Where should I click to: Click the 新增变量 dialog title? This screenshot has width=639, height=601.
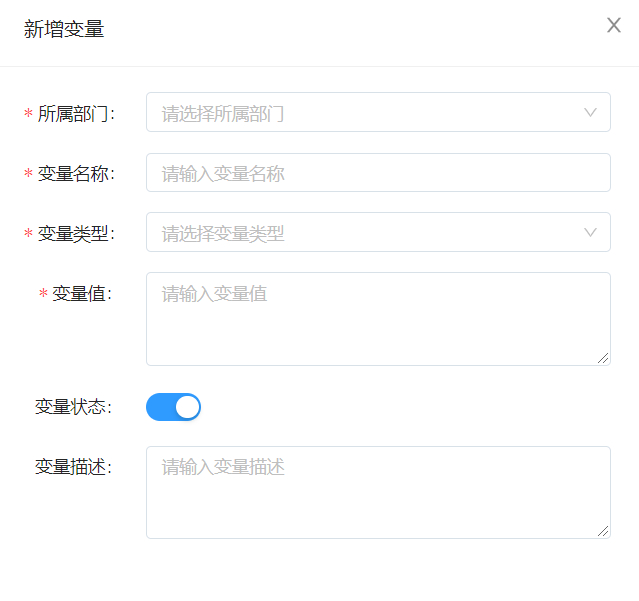64,29
